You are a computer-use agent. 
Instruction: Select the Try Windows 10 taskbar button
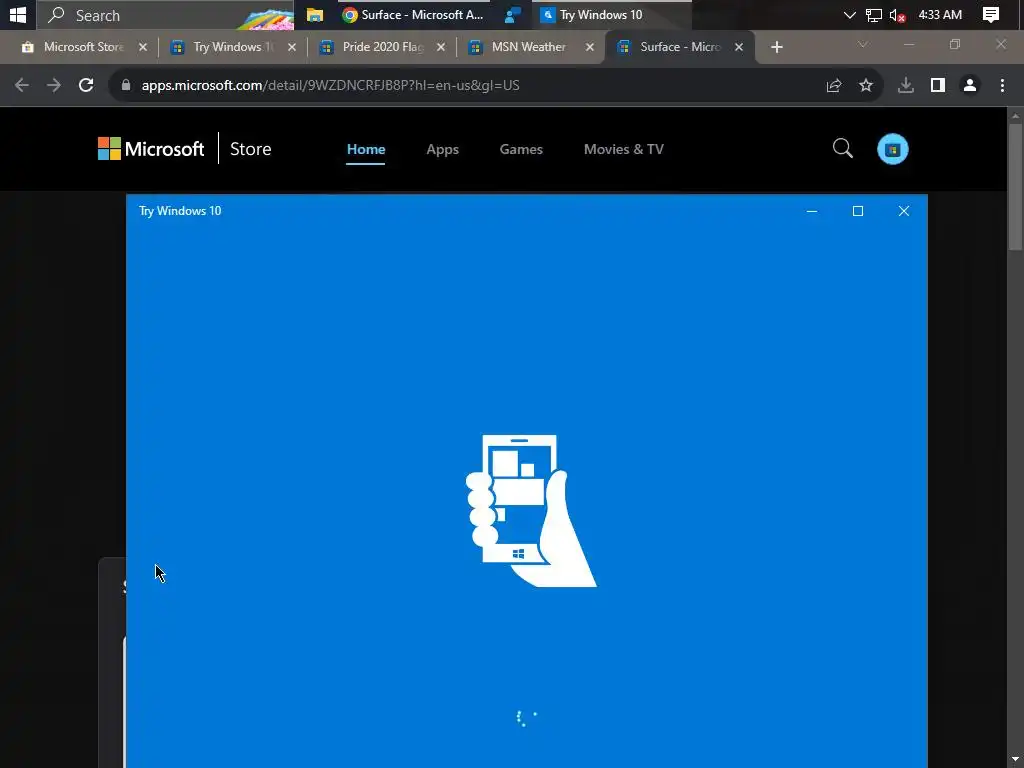pyautogui.click(x=612, y=14)
